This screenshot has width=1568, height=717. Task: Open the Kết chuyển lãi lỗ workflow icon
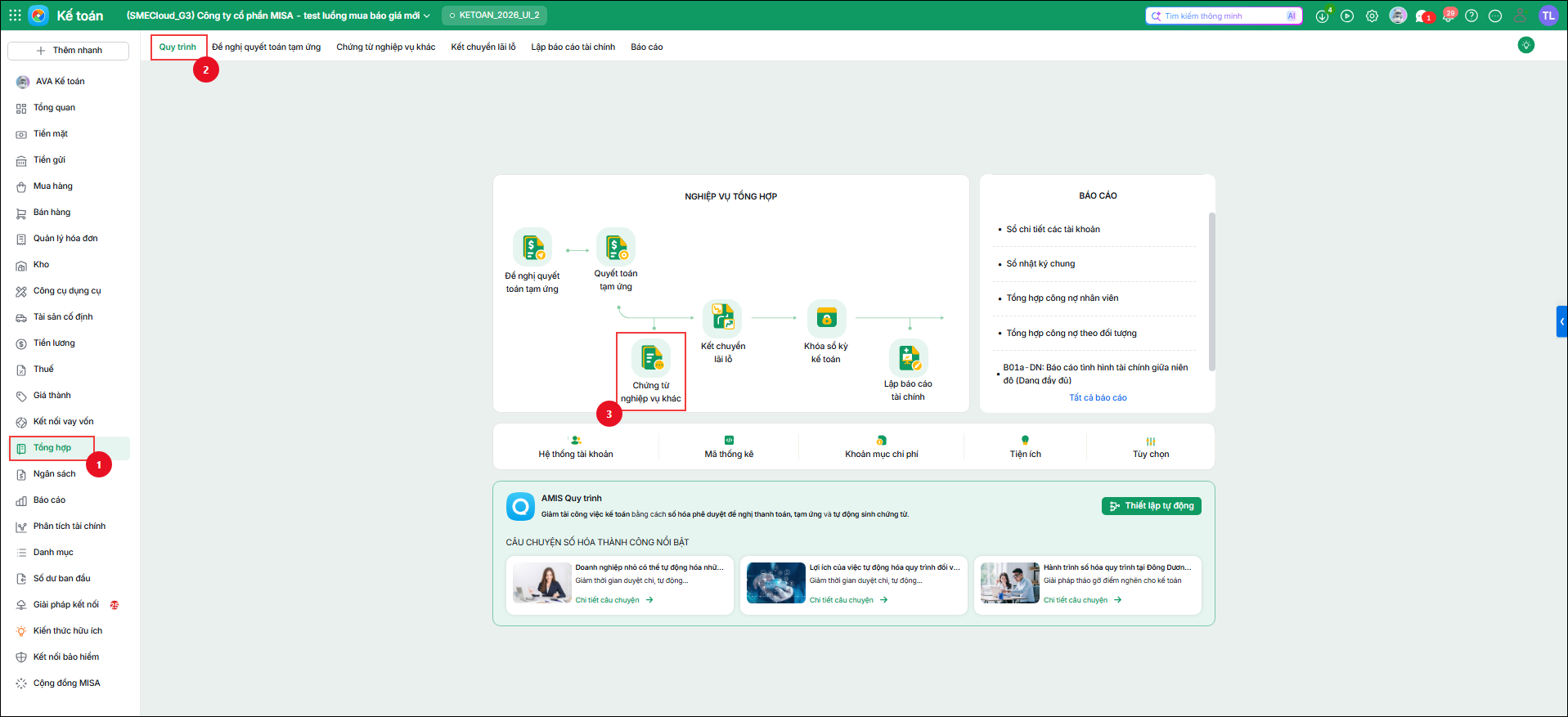pos(722,319)
